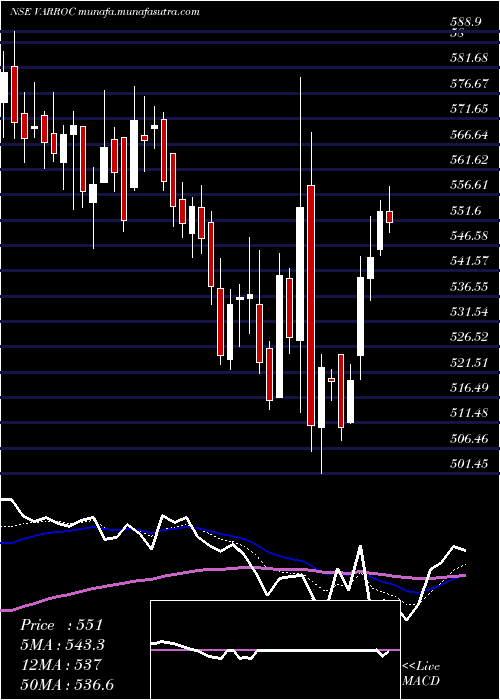The image size is (500, 700).
Task: Click the 521.51 price axis label
Action: pos(469,362)
